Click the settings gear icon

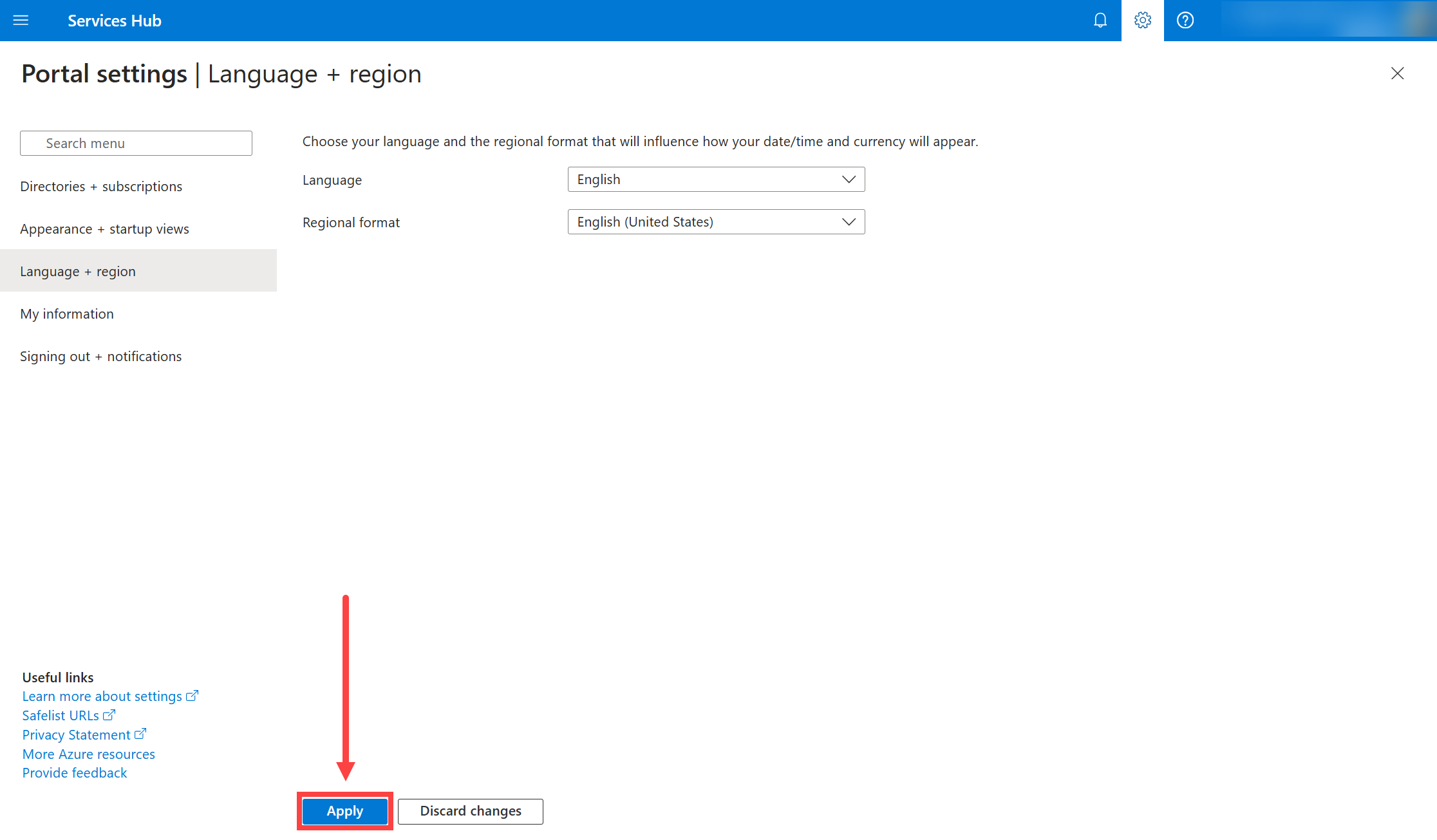point(1142,21)
